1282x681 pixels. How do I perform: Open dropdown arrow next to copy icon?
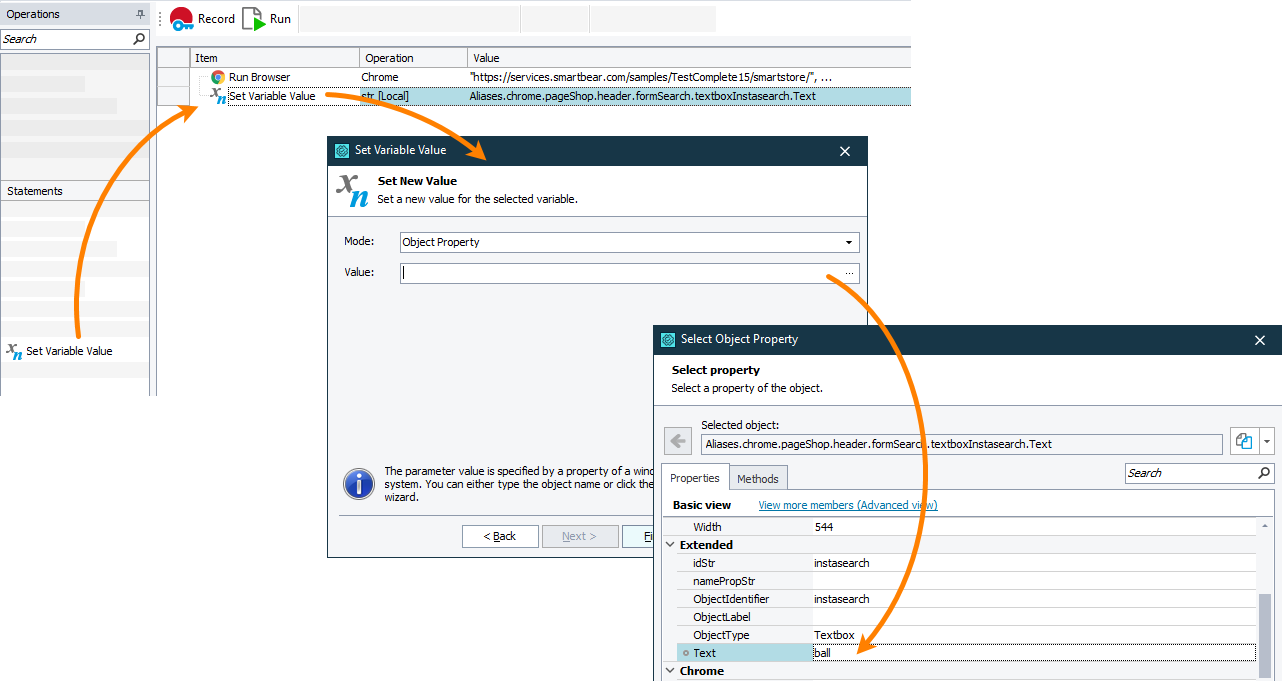pyautogui.click(x=1267, y=442)
